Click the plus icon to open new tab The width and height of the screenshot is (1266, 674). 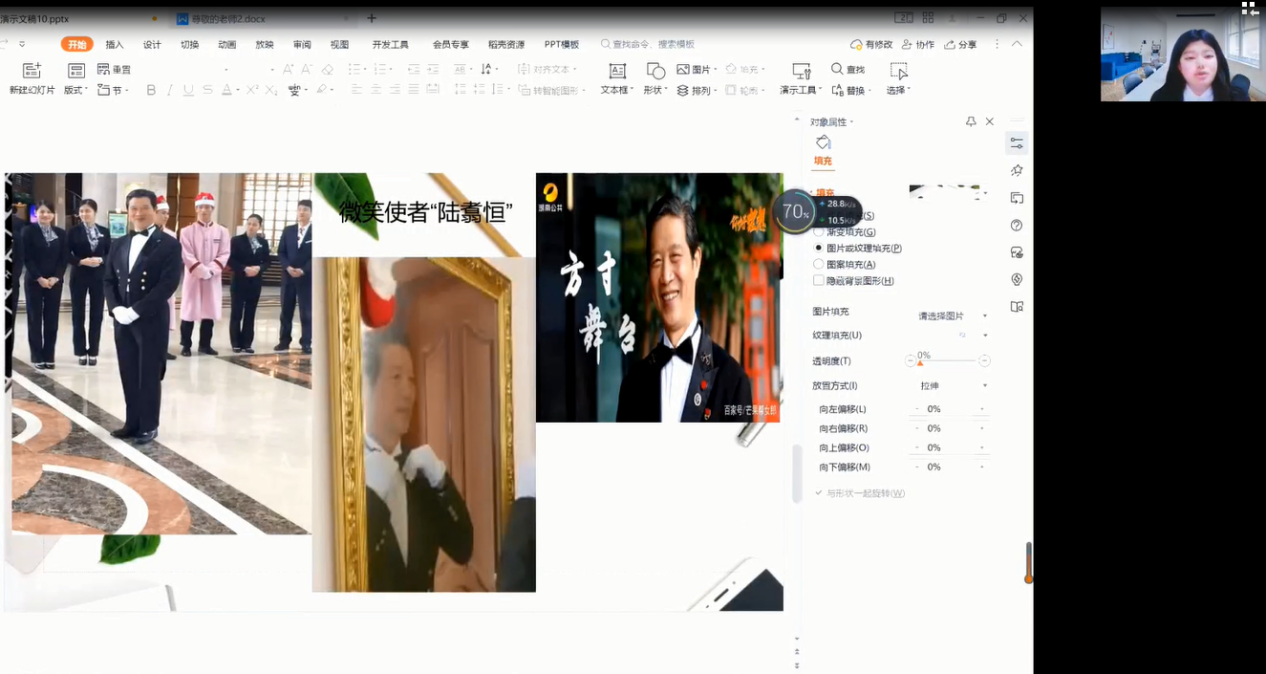tap(372, 18)
